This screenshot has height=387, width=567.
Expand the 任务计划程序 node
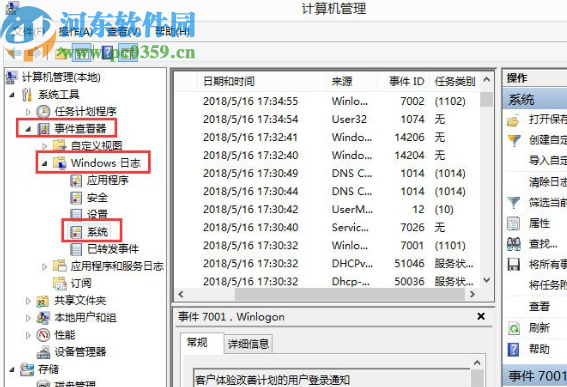(x=28, y=112)
